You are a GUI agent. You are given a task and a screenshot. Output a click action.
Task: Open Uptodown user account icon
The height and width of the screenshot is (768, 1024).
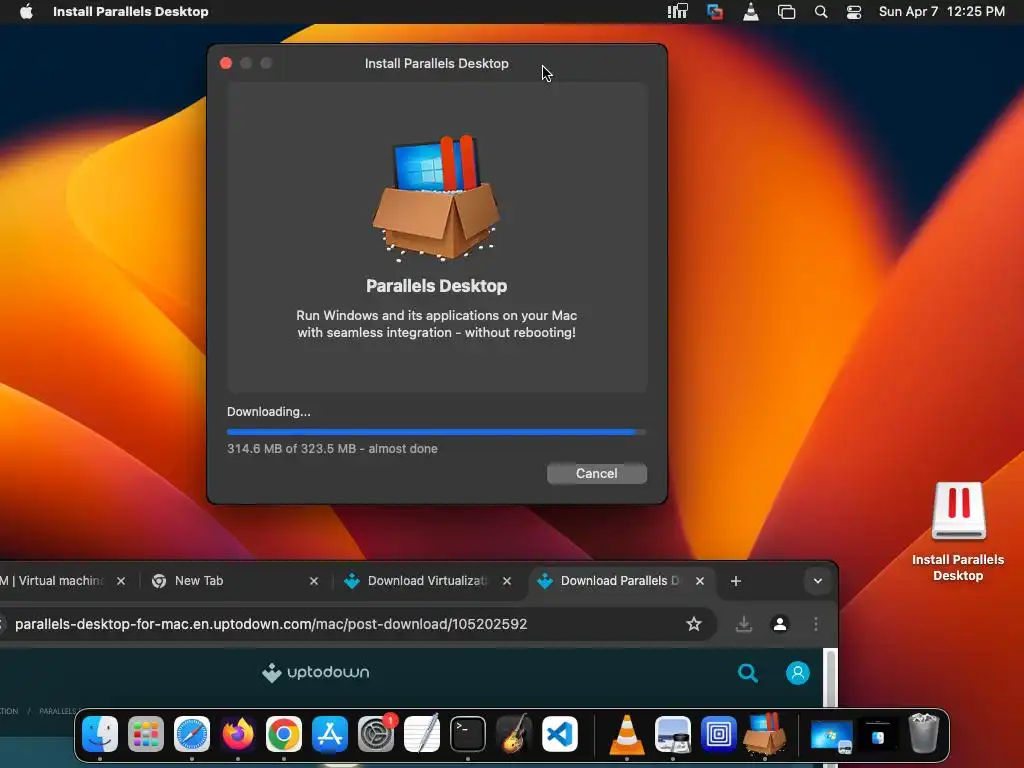[797, 673]
